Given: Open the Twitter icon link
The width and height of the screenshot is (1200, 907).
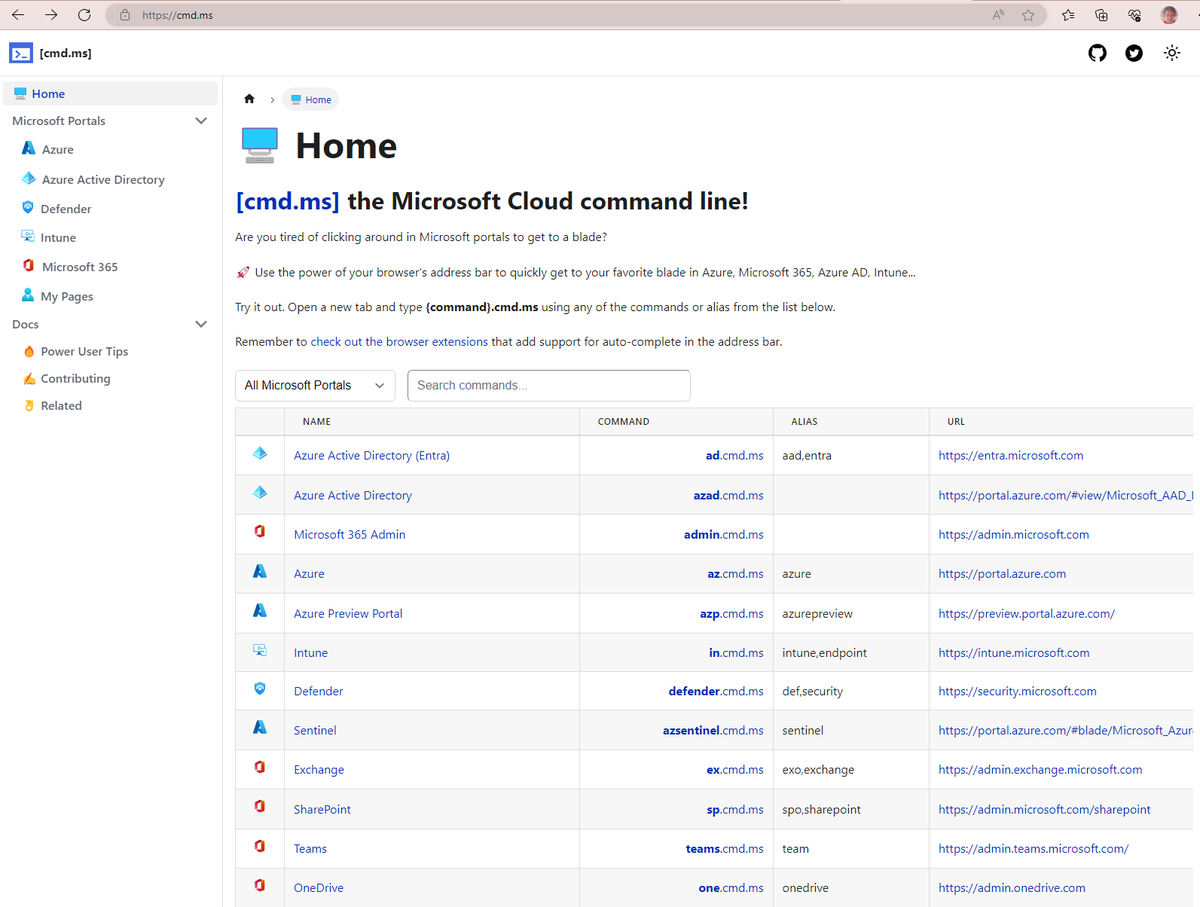Looking at the screenshot, I should 1134,53.
